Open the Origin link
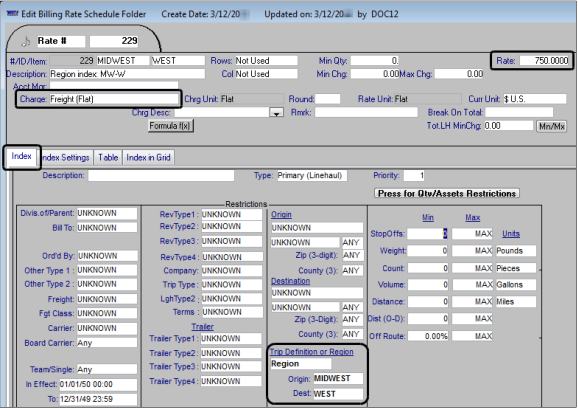 click(281, 215)
